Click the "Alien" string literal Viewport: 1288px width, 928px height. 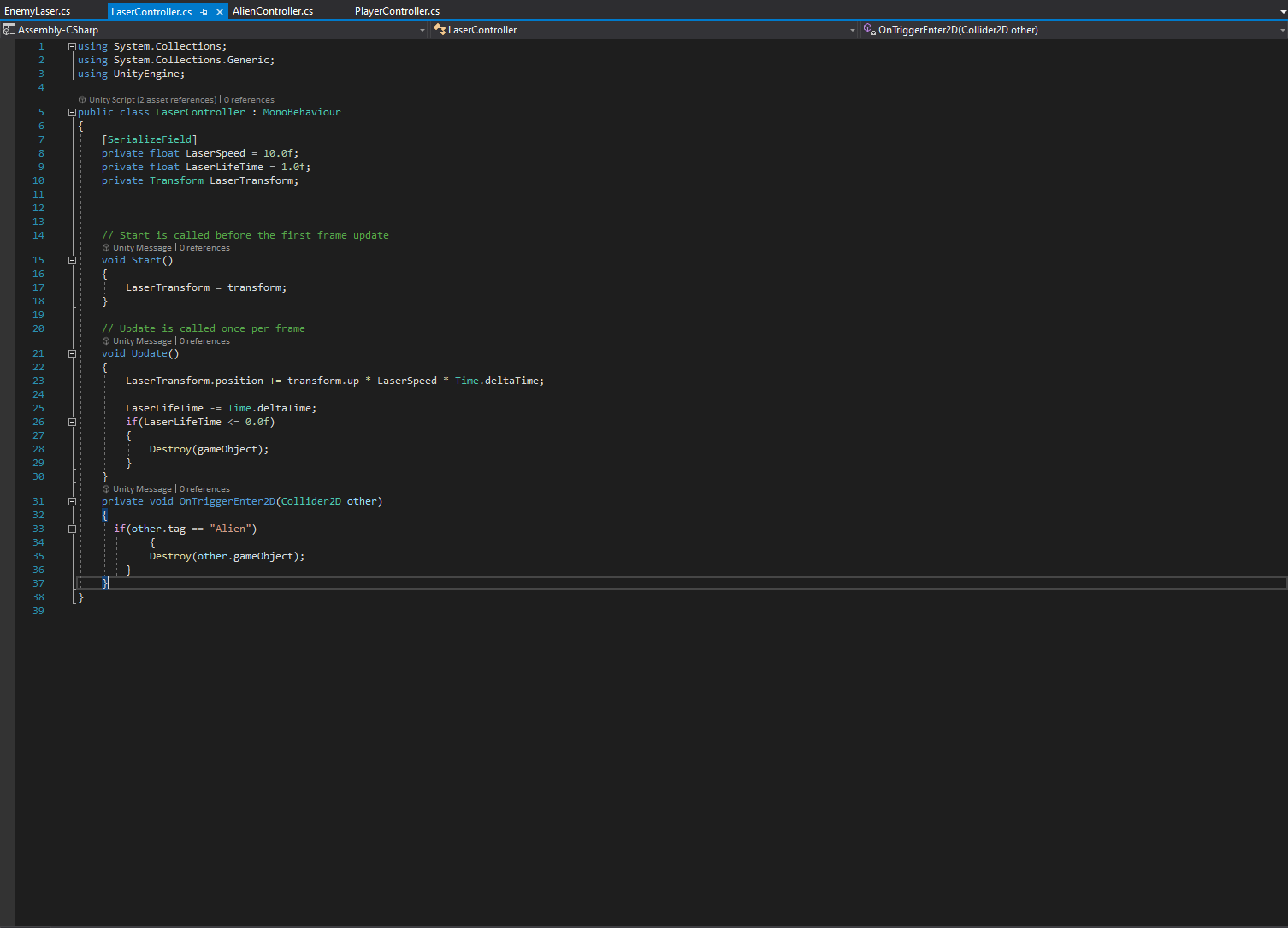tap(231, 529)
